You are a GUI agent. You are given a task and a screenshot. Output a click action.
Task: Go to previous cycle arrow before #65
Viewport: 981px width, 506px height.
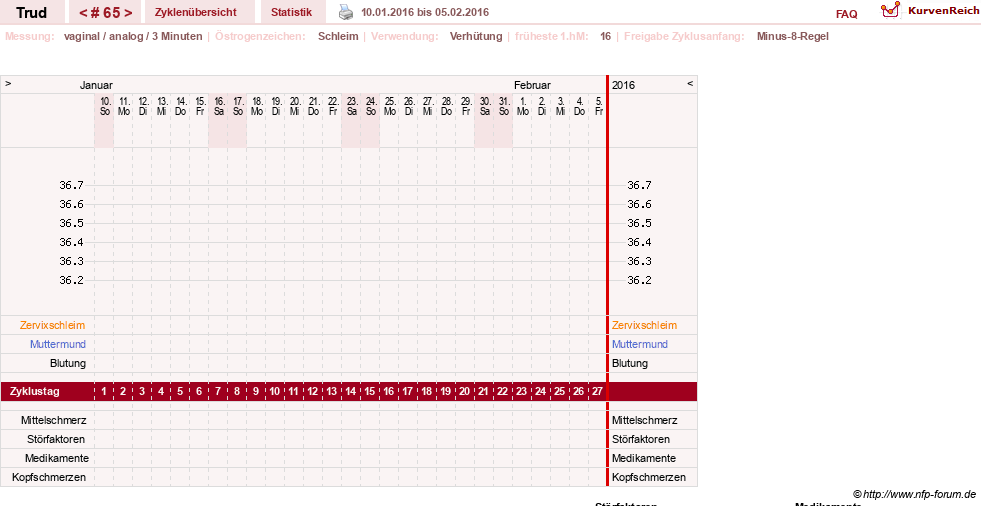click(x=83, y=13)
